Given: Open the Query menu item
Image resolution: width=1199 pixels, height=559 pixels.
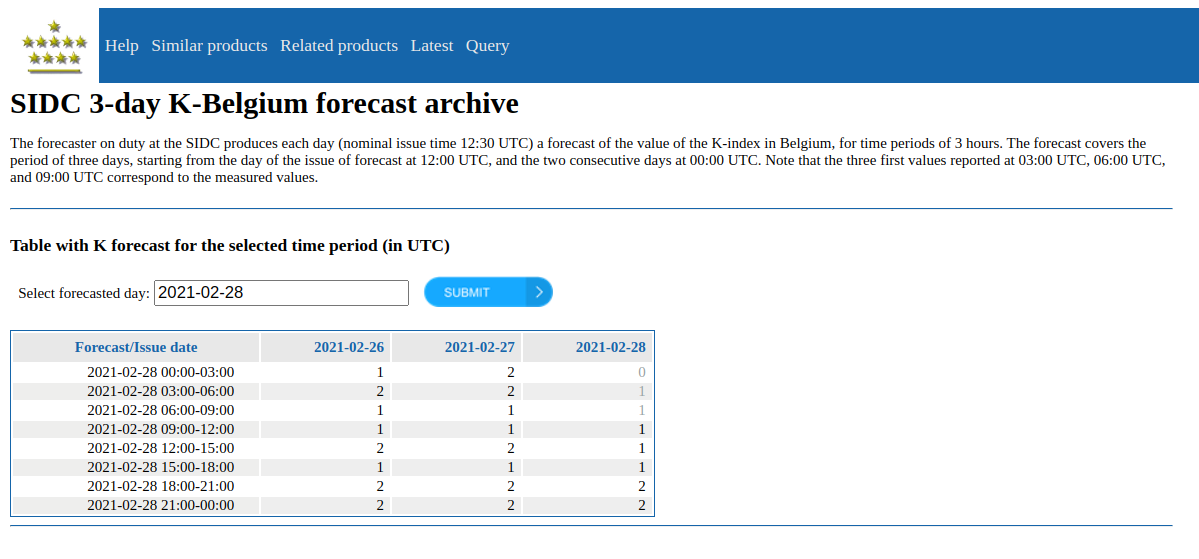Looking at the screenshot, I should tap(487, 46).
